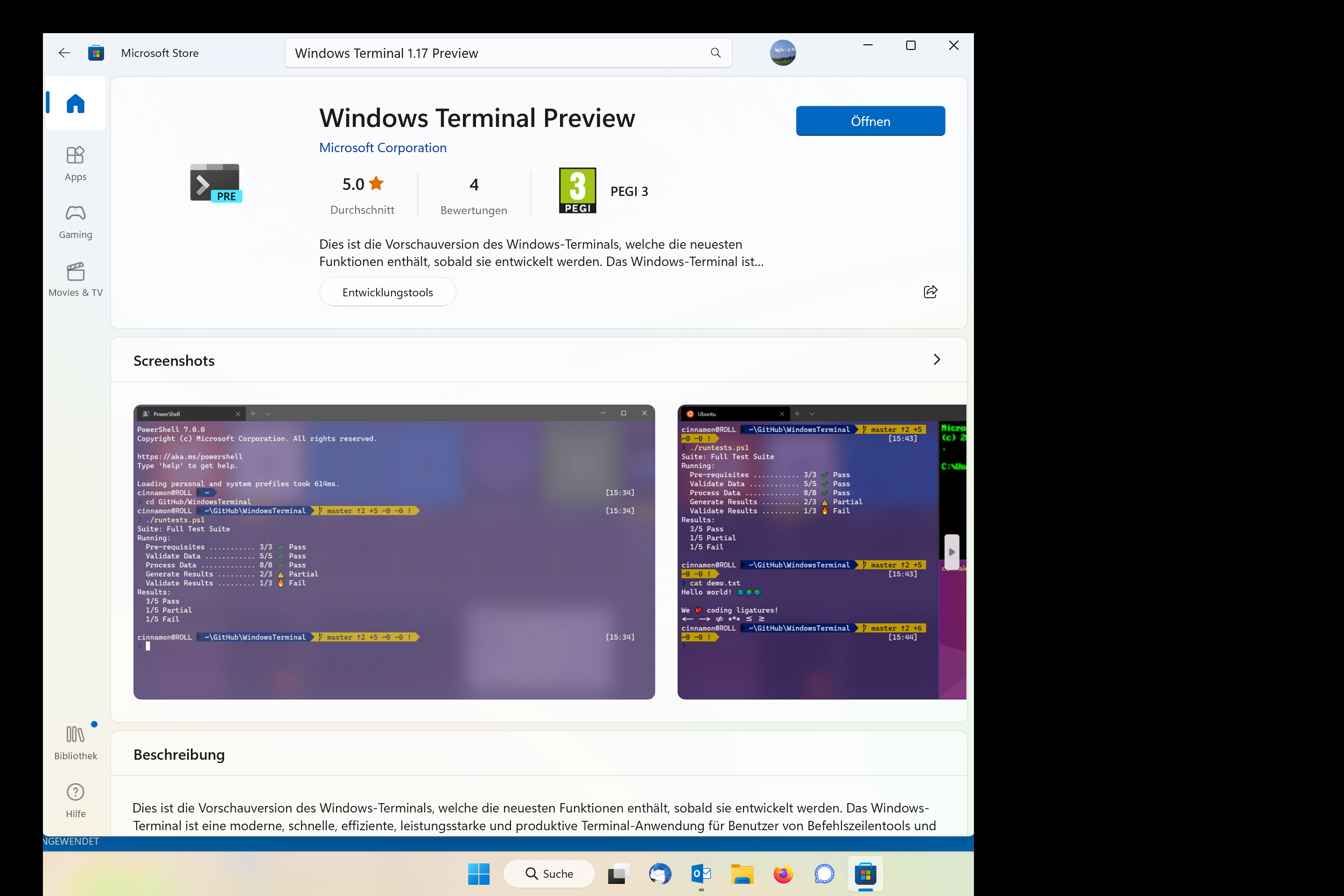Open the Microsoft Corporation publisher link

(x=383, y=147)
